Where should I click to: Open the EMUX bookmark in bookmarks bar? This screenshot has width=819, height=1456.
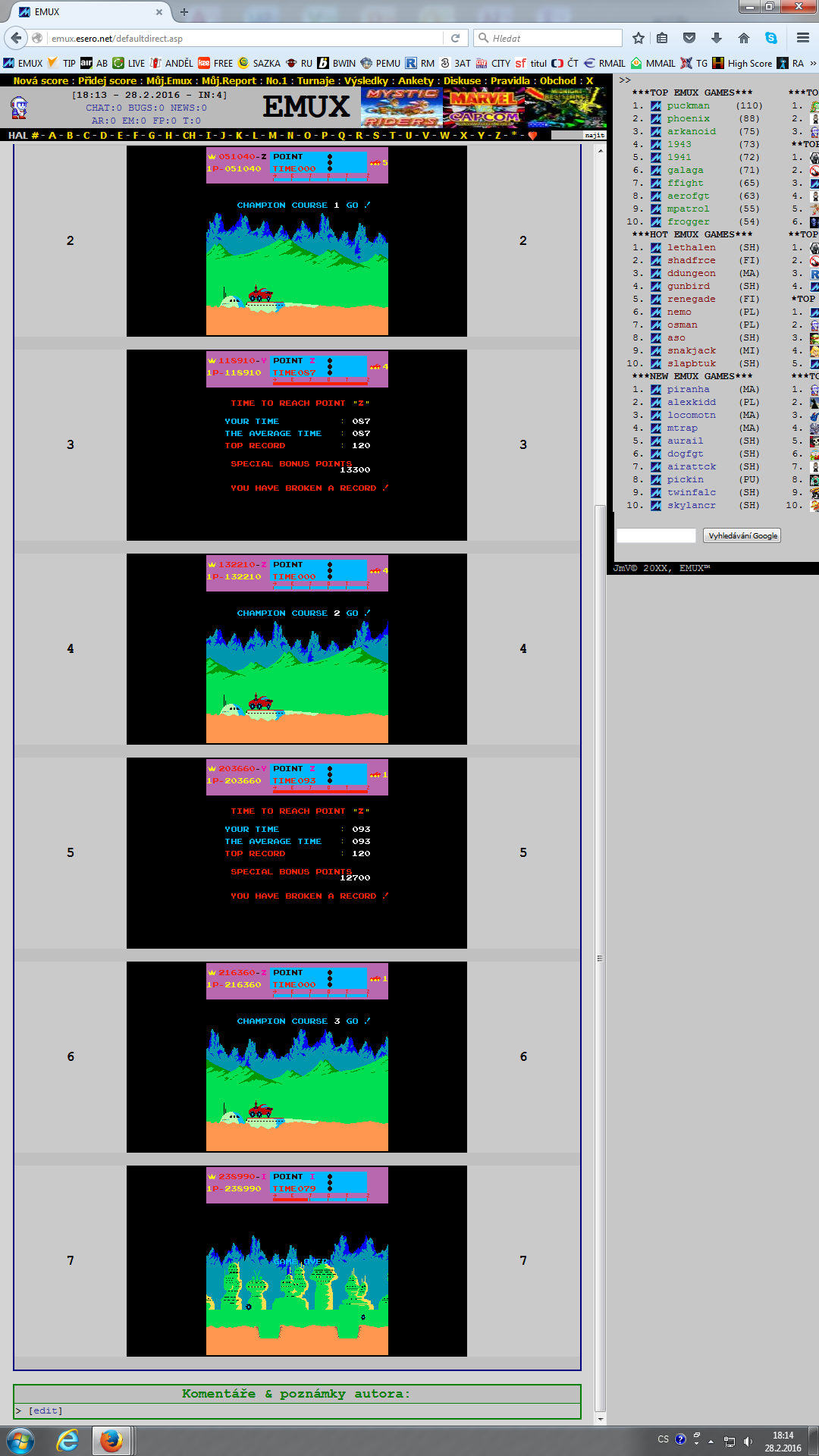click(23, 63)
